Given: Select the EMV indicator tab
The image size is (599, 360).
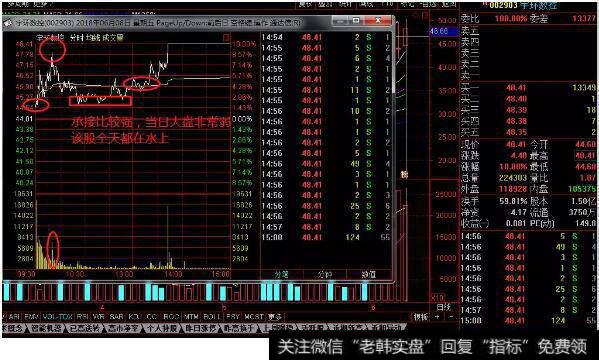Looking at the screenshot, I should pyautogui.click(x=32, y=317).
